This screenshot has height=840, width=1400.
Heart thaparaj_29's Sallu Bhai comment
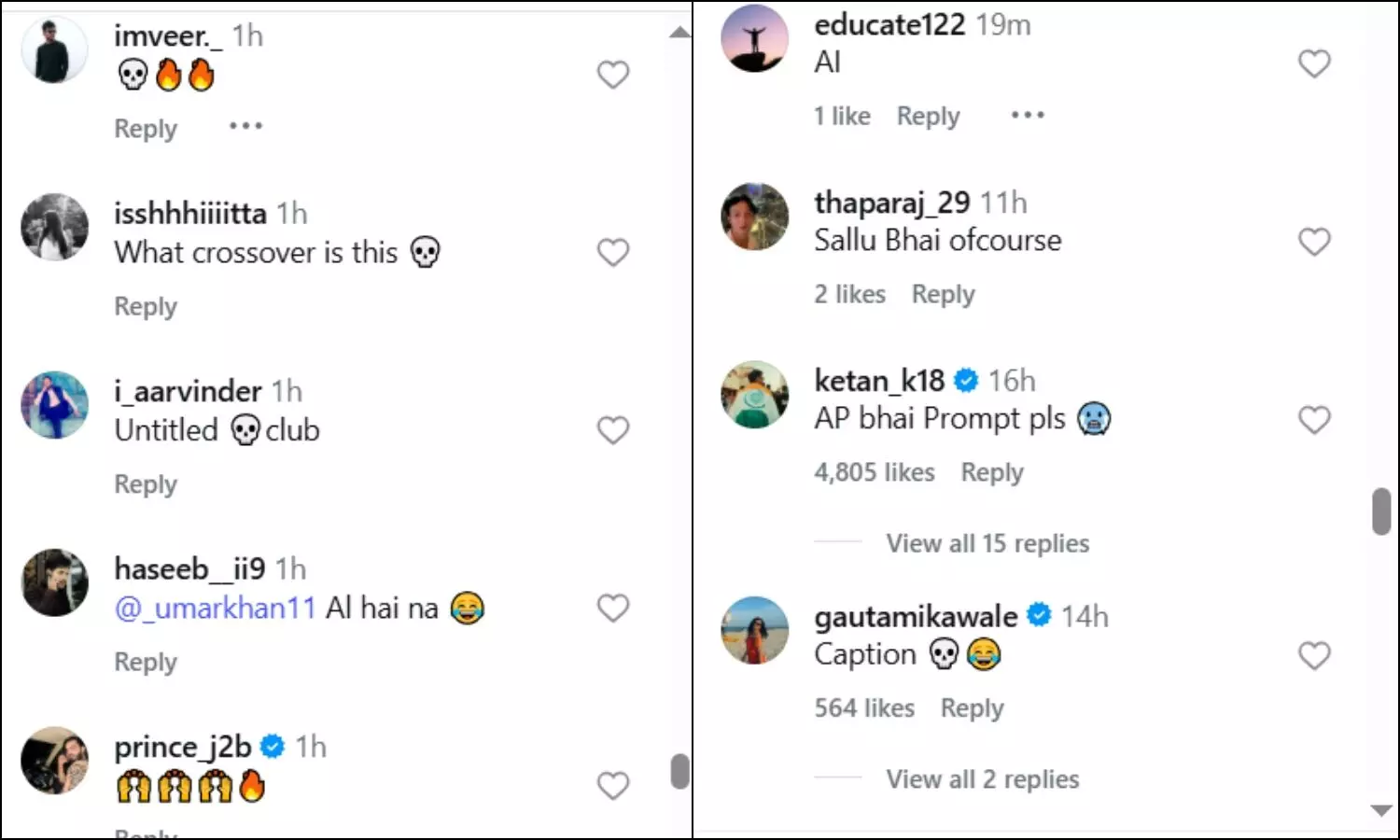pos(1313,242)
